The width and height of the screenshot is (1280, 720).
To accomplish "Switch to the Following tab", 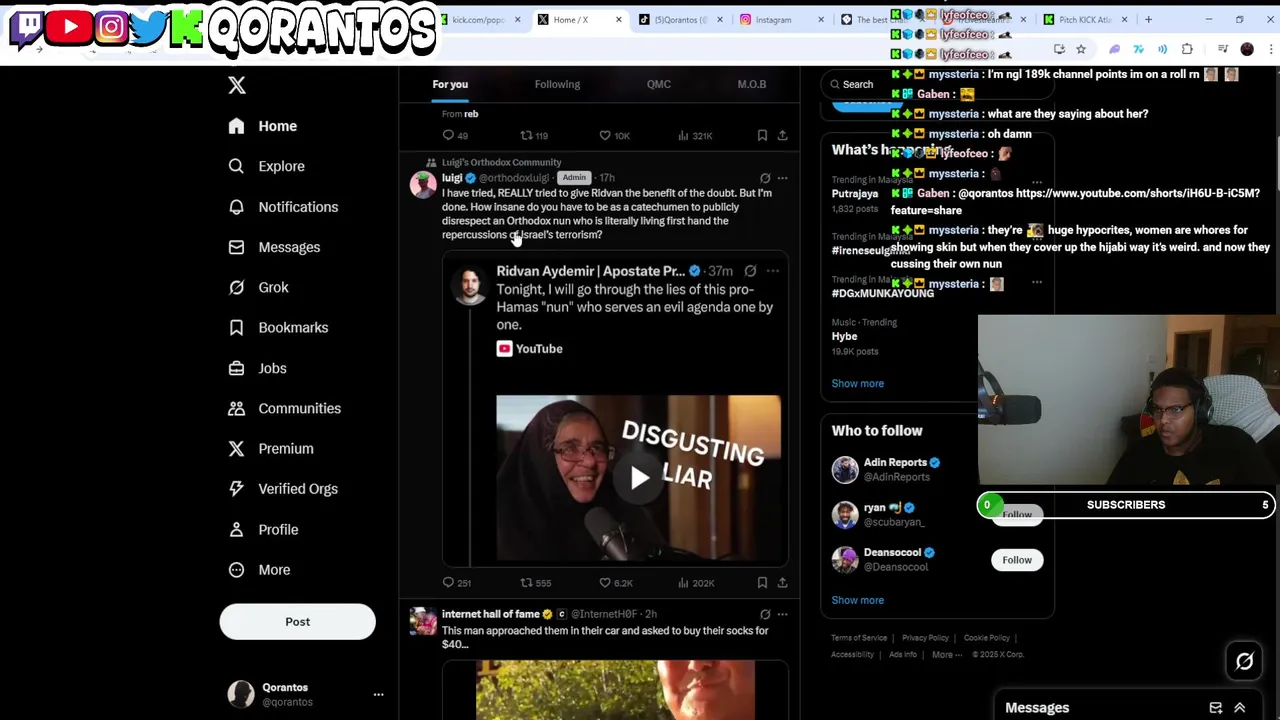I will [557, 84].
